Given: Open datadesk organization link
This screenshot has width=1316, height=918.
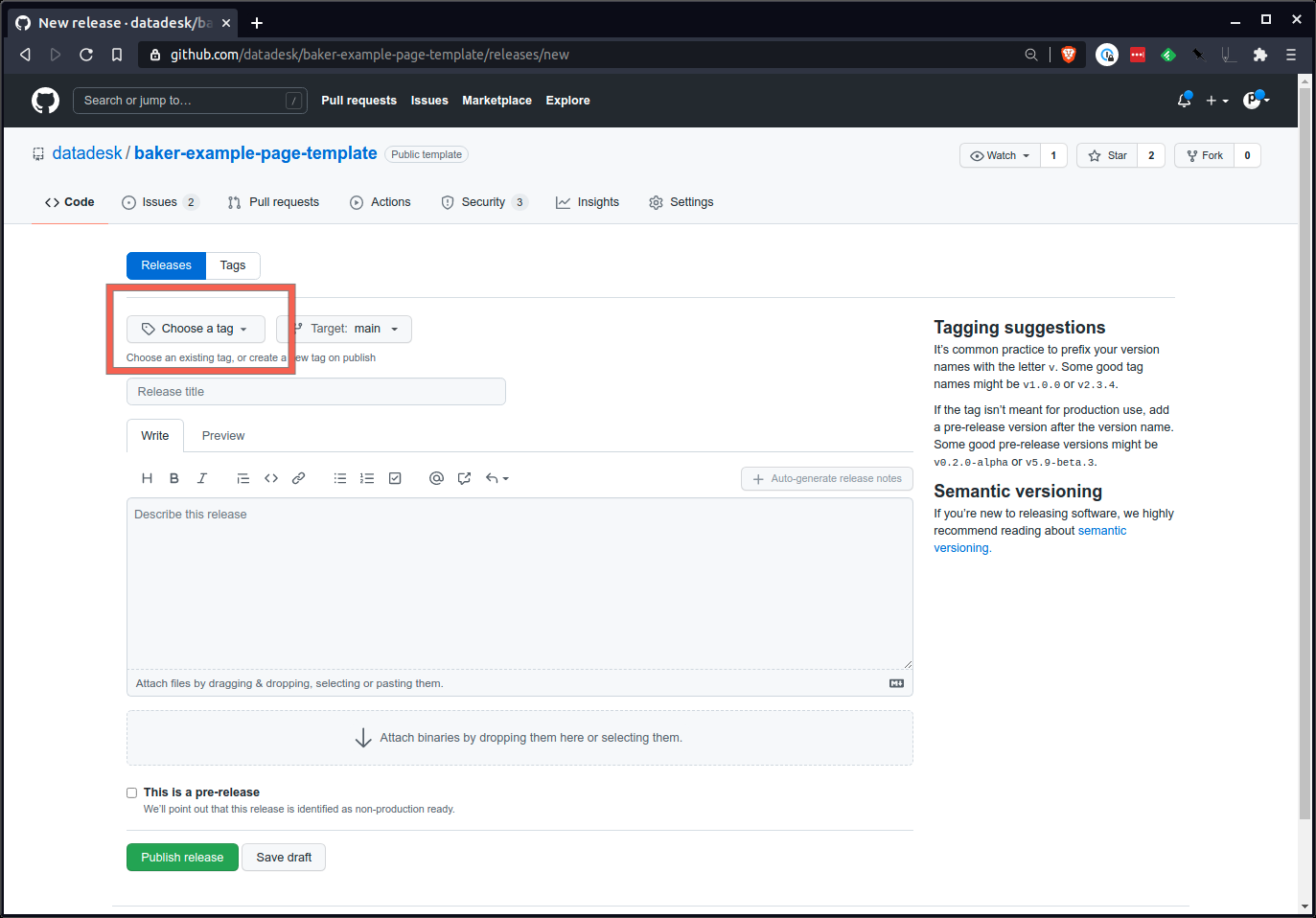Looking at the screenshot, I should [x=87, y=153].
